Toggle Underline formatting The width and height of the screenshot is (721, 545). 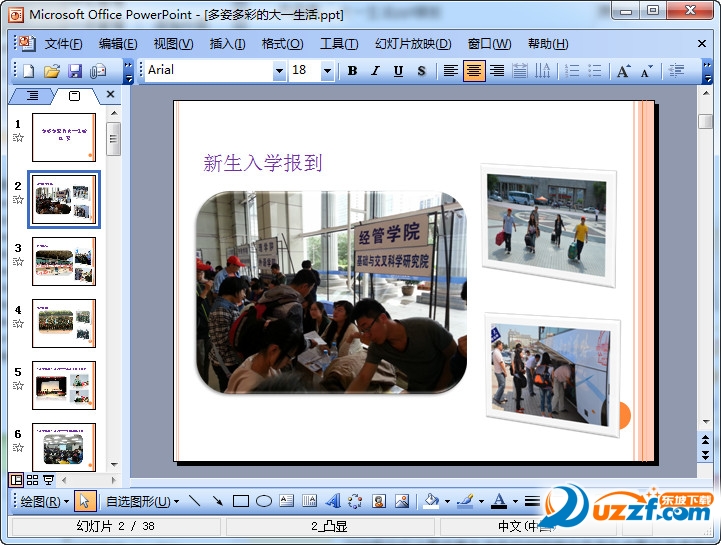click(398, 71)
